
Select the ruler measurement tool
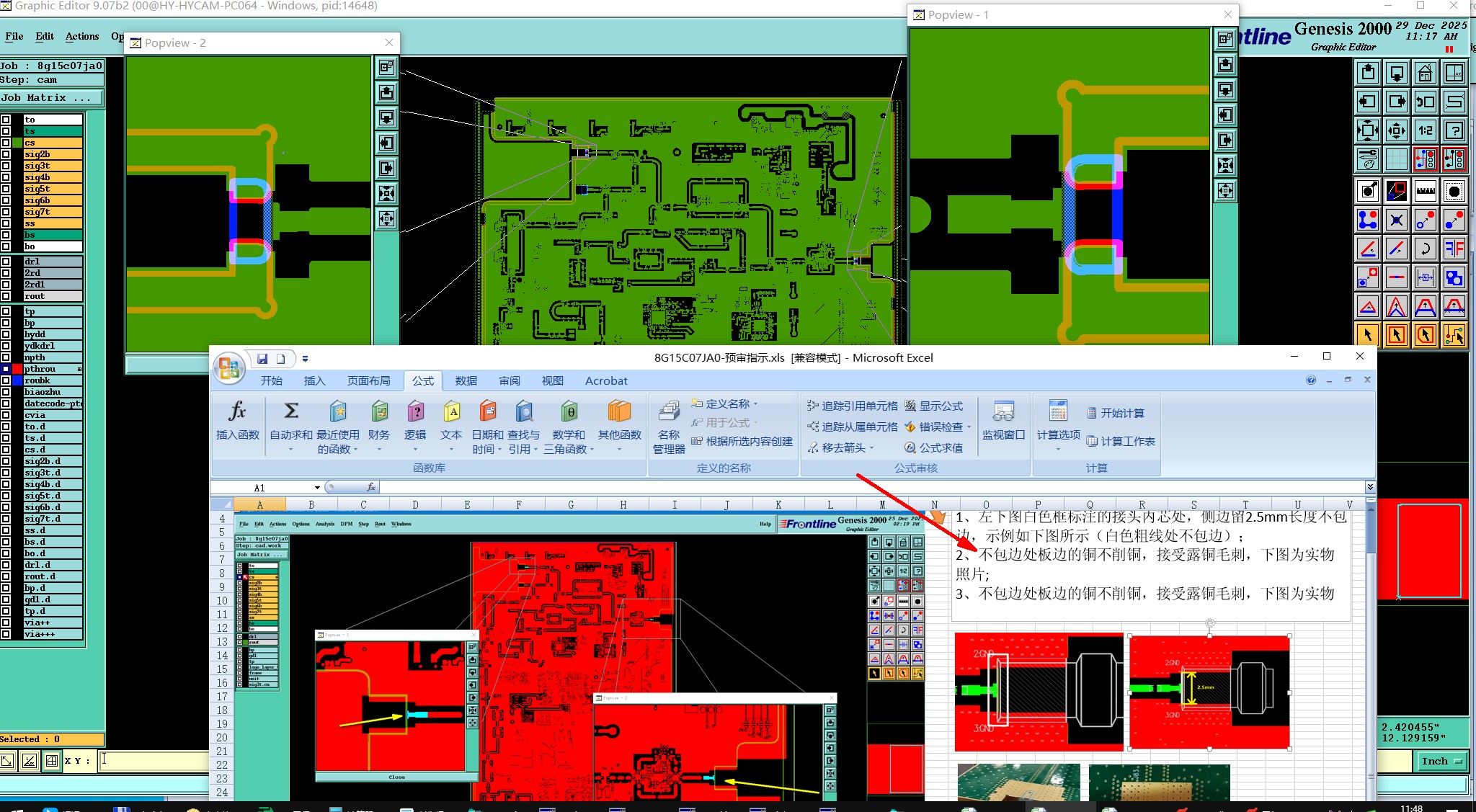[1425, 191]
